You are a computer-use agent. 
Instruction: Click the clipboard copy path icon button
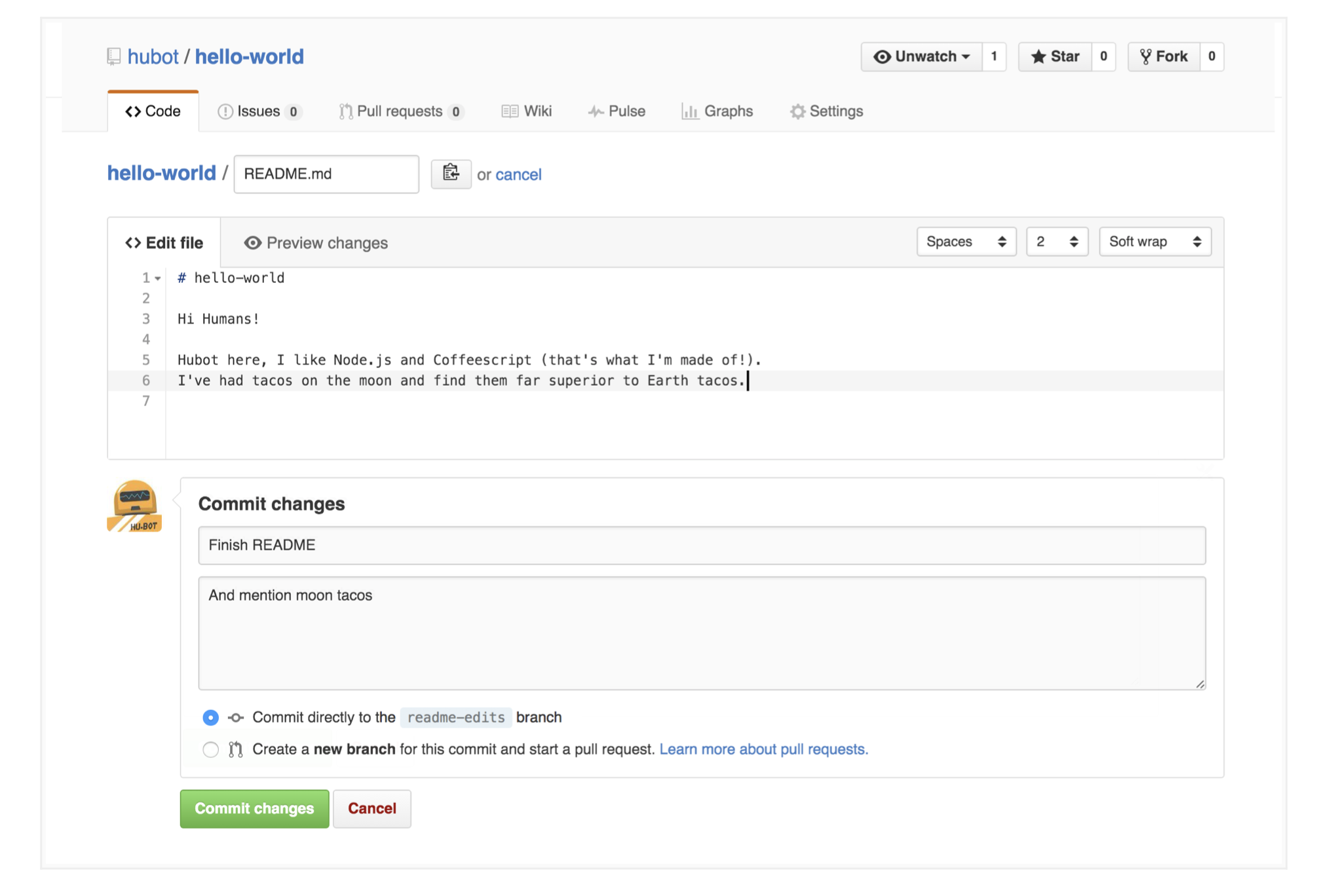[451, 174]
